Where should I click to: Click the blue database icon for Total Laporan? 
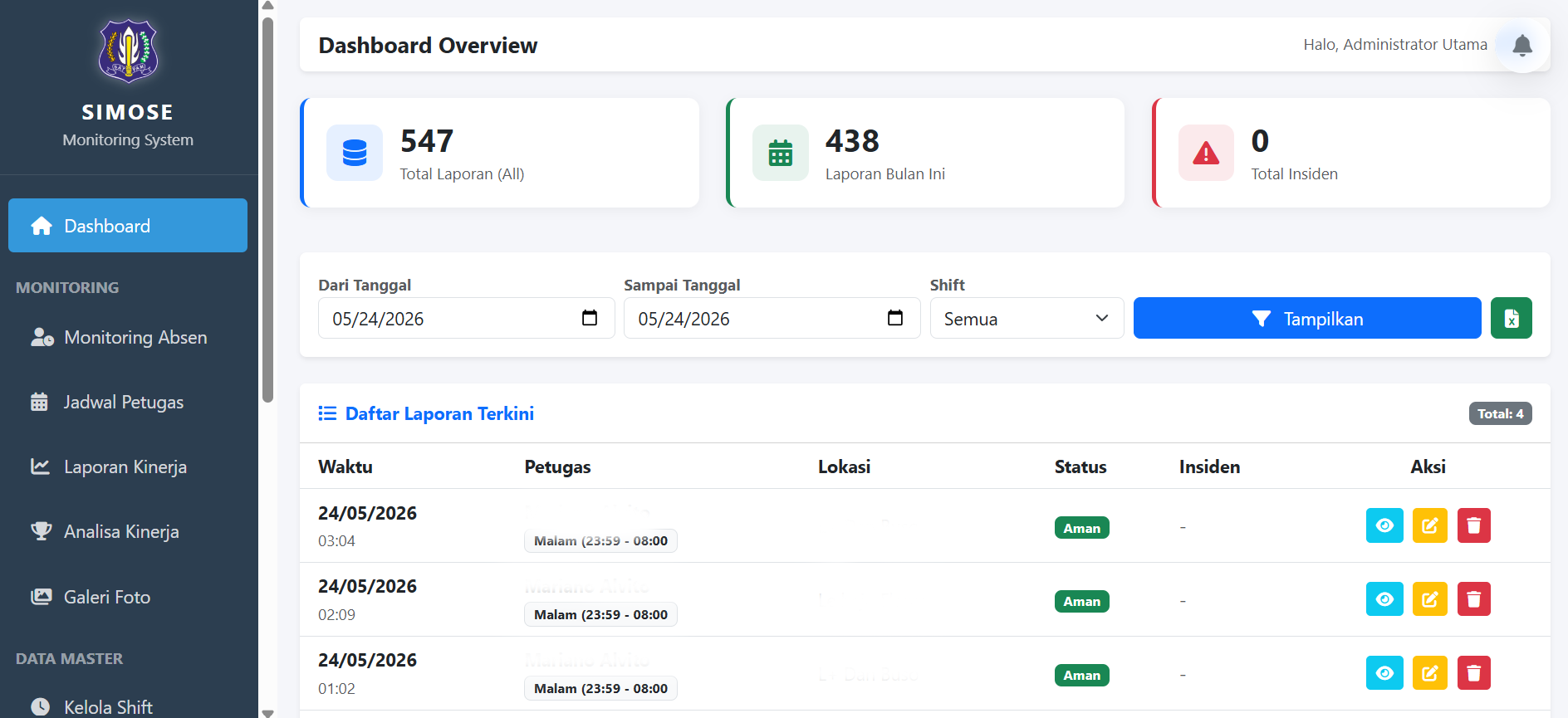coord(355,153)
